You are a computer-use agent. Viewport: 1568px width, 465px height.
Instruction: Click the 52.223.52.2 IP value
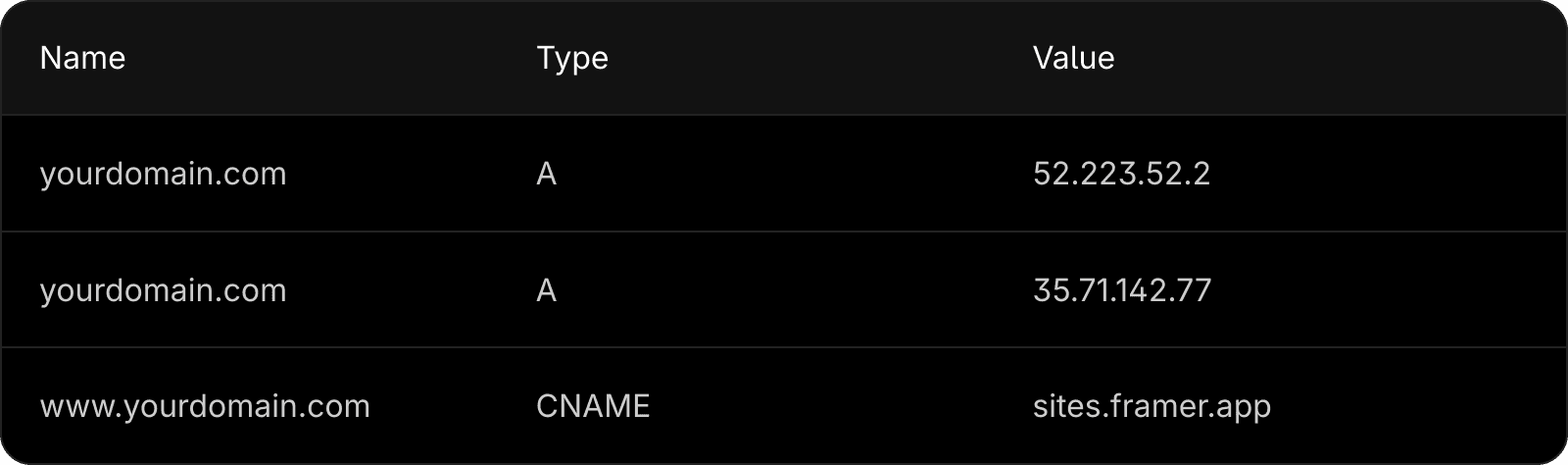click(x=1121, y=174)
